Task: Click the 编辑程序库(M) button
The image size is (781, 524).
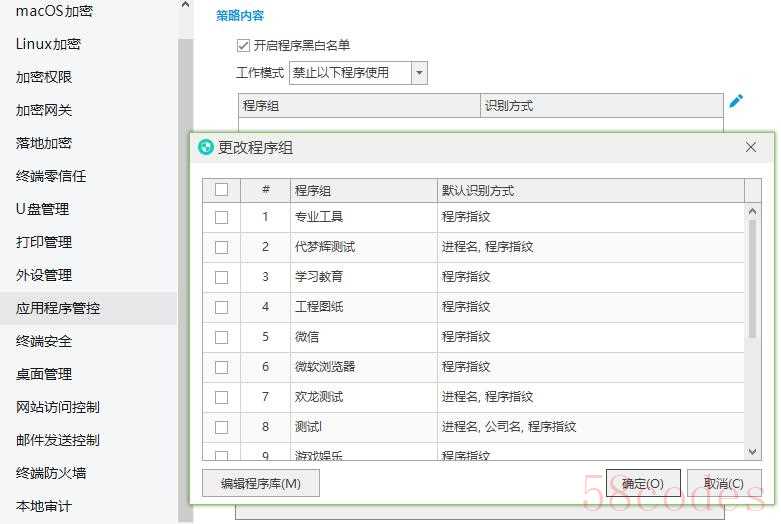Action: click(x=260, y=484)
